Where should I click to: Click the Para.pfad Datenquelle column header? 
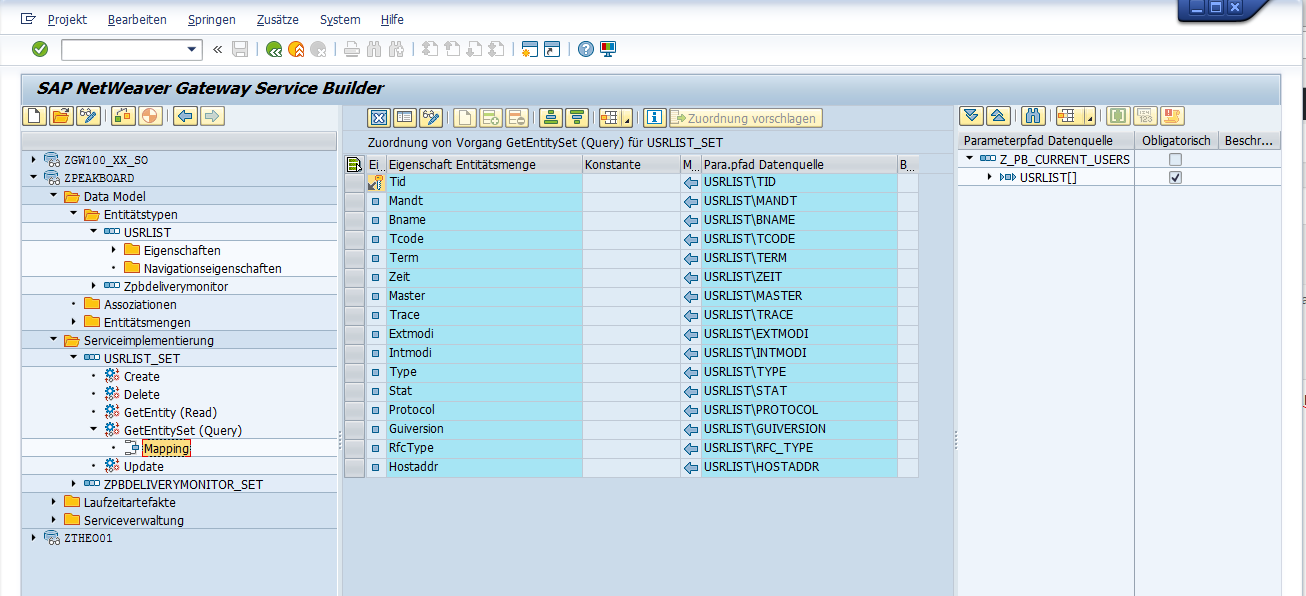798,164
